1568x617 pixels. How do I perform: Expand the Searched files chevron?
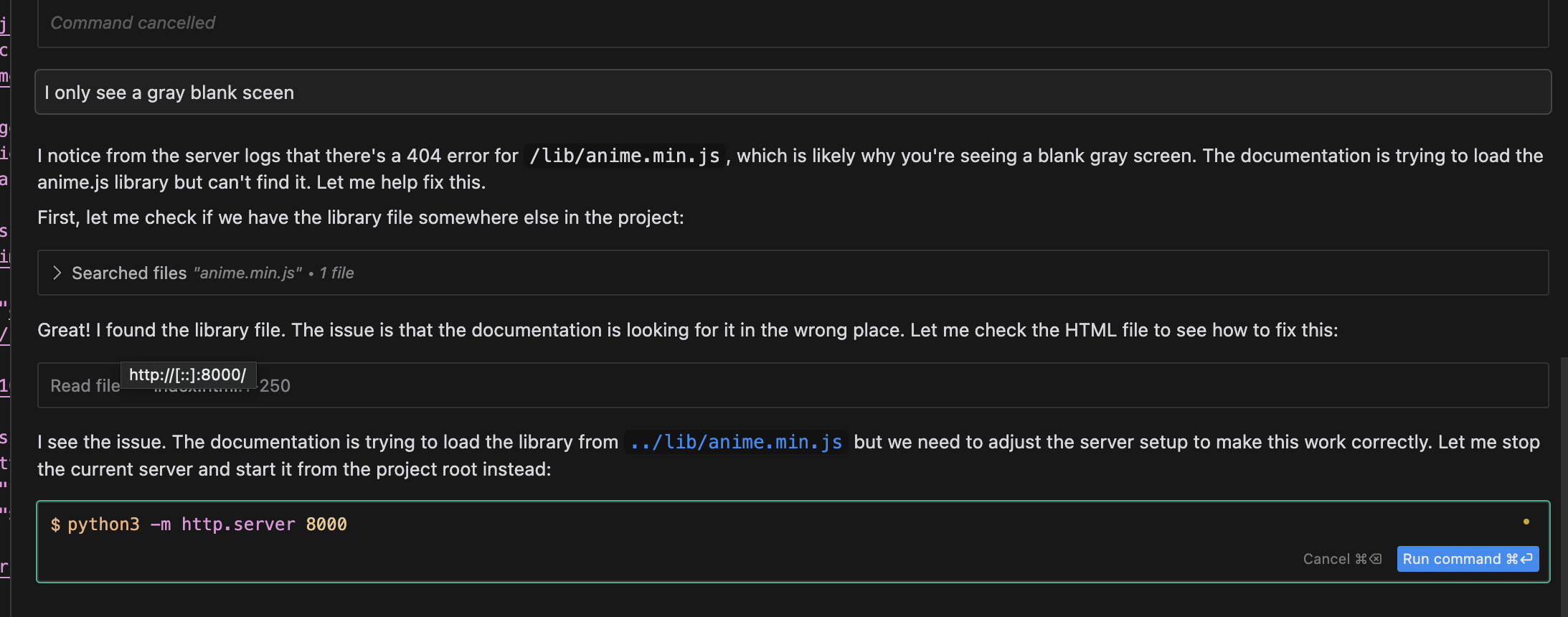(57, 273)
